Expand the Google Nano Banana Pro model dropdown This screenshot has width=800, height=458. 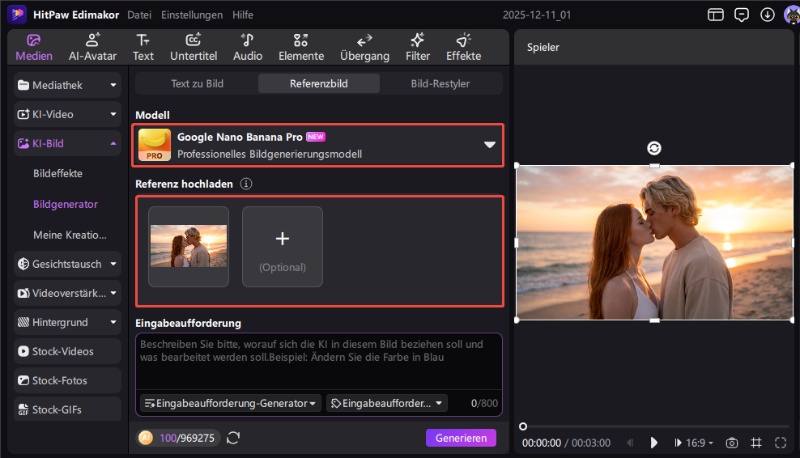tap(490, 145)
